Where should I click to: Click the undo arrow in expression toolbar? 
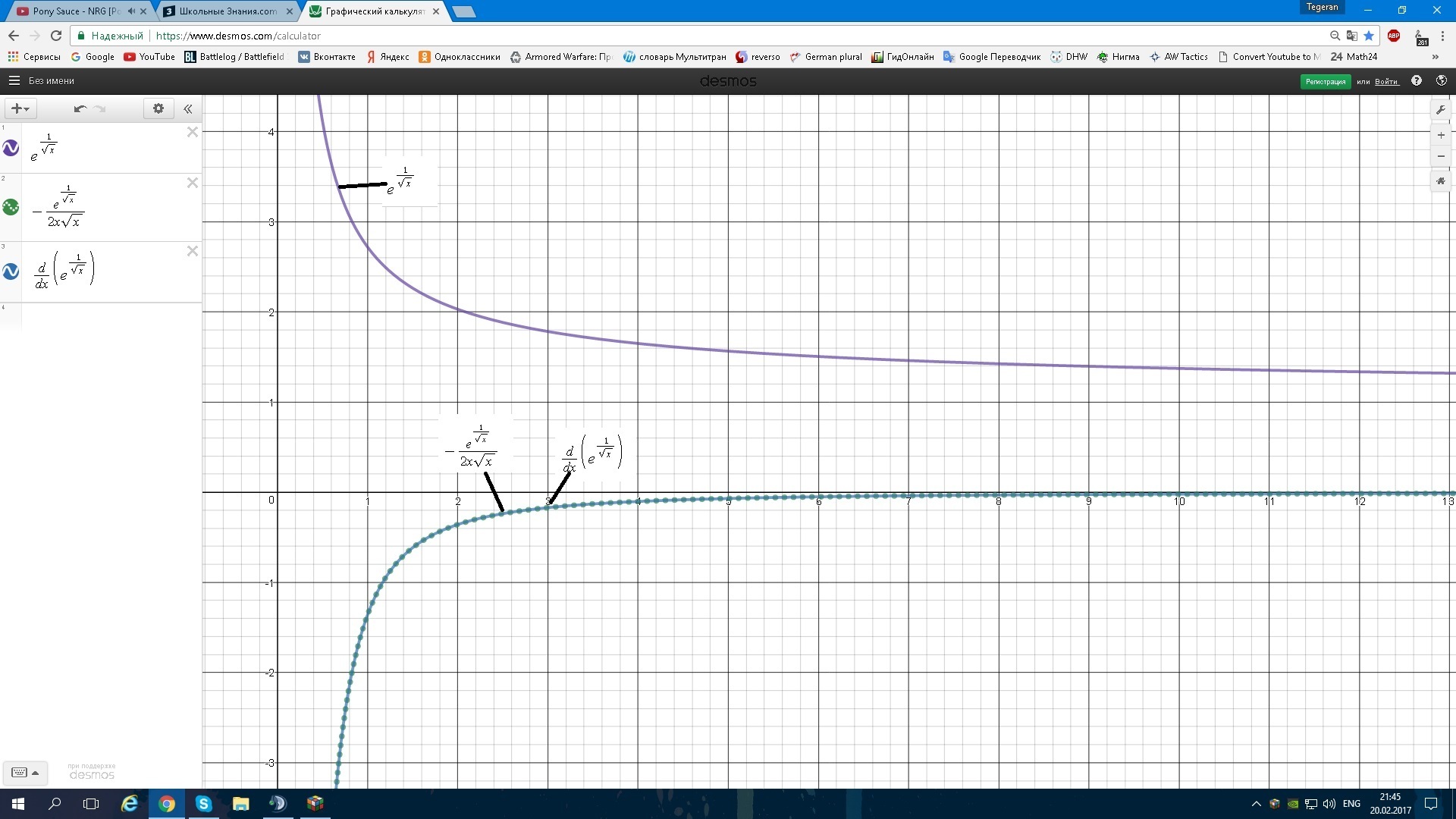click(x=80, y=108)
